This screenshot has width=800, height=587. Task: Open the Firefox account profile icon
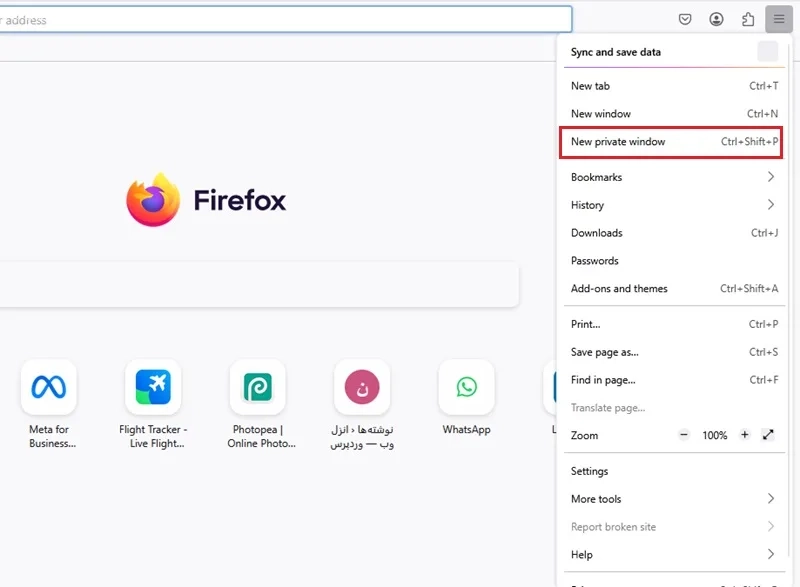(x=716, y=19)
